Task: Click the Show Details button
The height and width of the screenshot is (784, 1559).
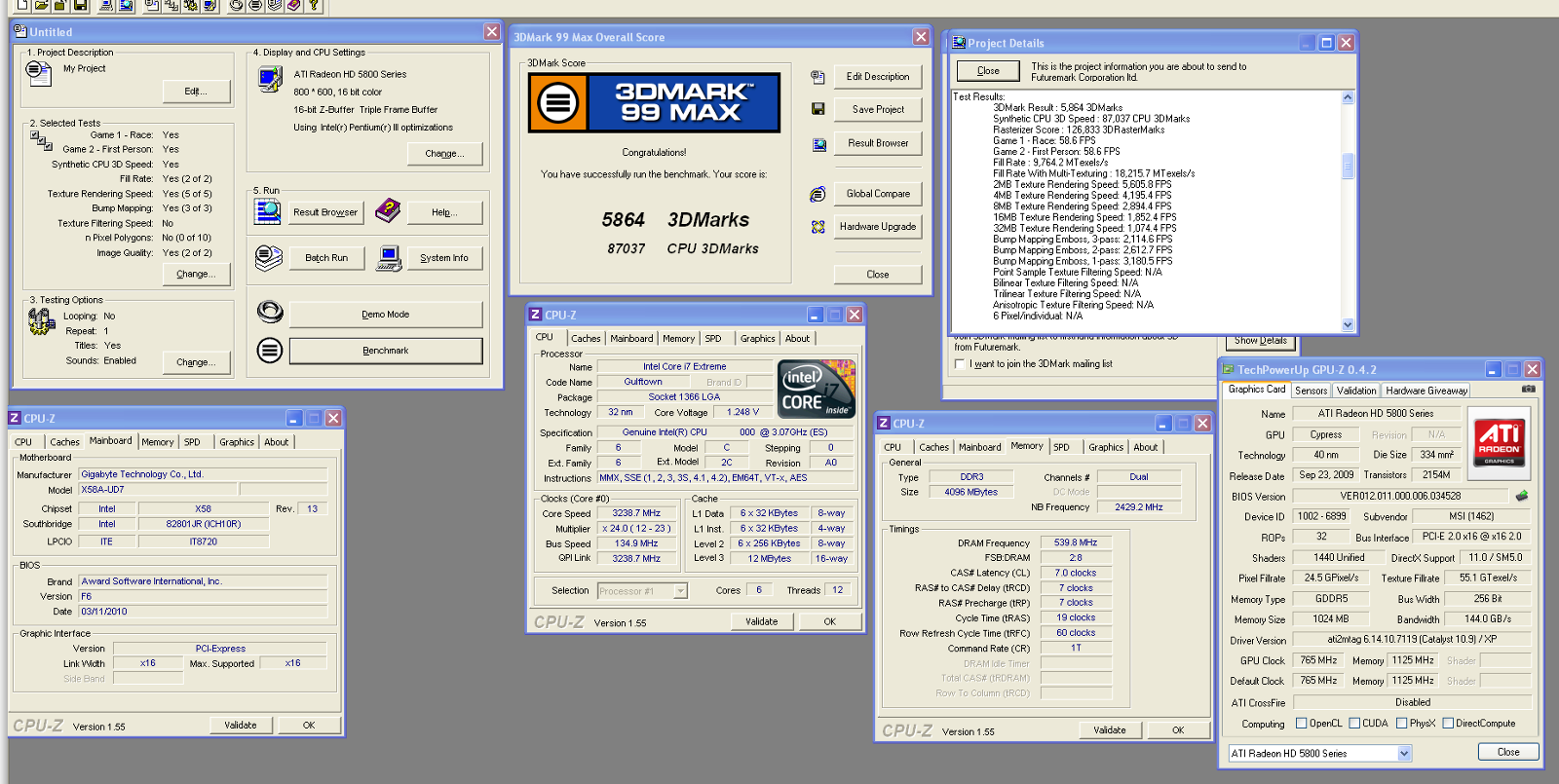Action: coord(1260,341)
